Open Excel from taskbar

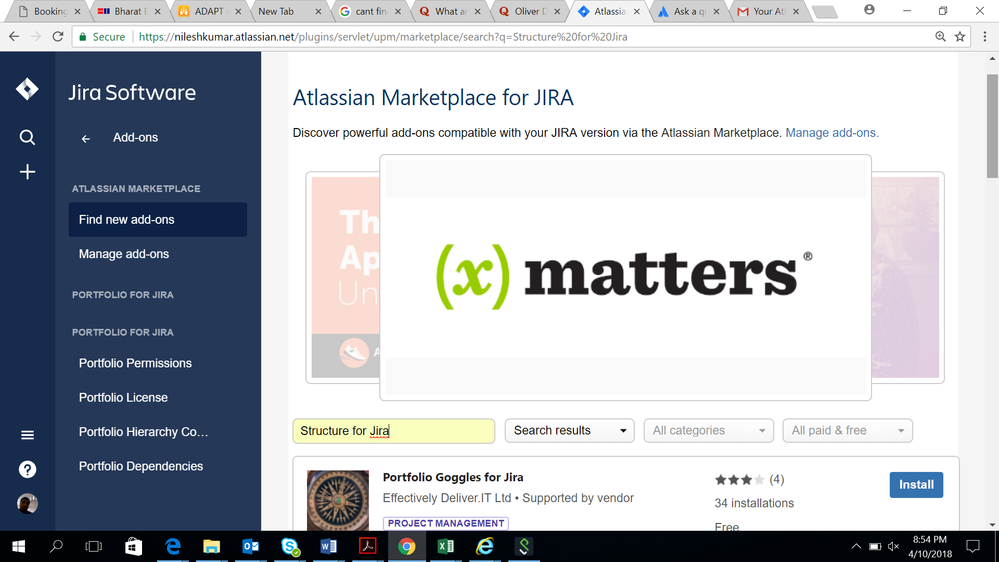(x=446, y=547)
